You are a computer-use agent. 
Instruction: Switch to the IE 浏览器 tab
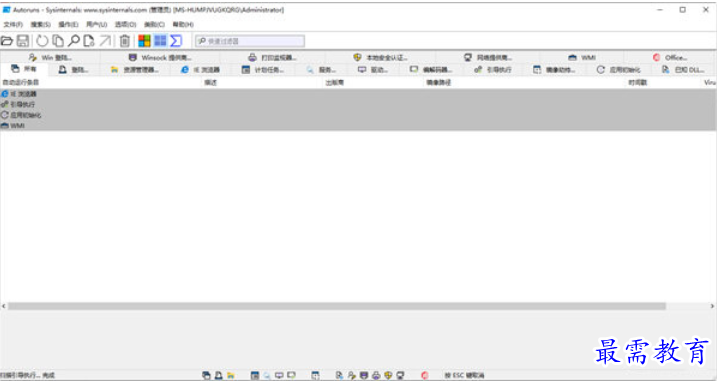coord(200,70)
